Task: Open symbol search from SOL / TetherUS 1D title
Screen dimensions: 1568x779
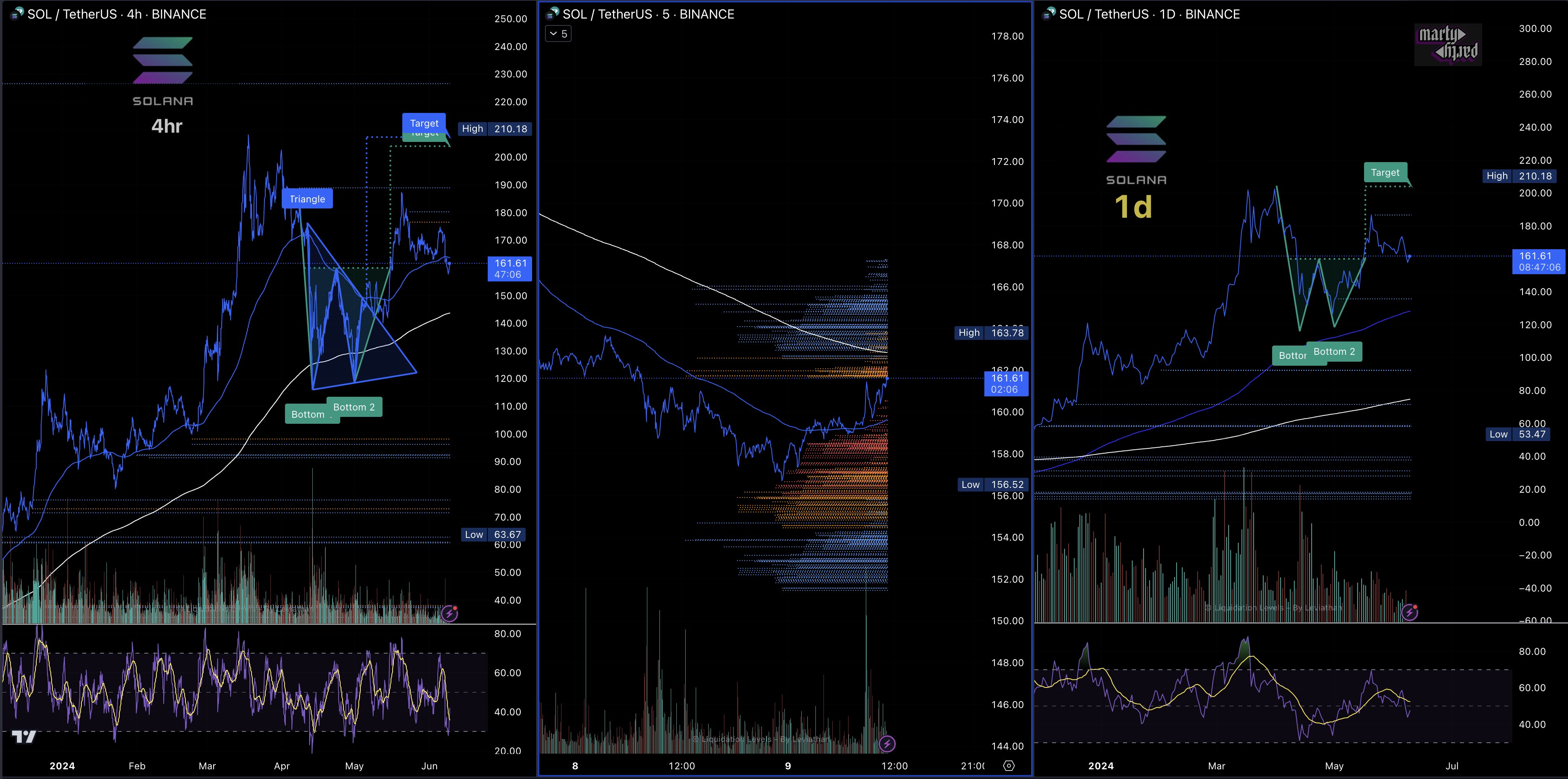Action: (1104, 14)
